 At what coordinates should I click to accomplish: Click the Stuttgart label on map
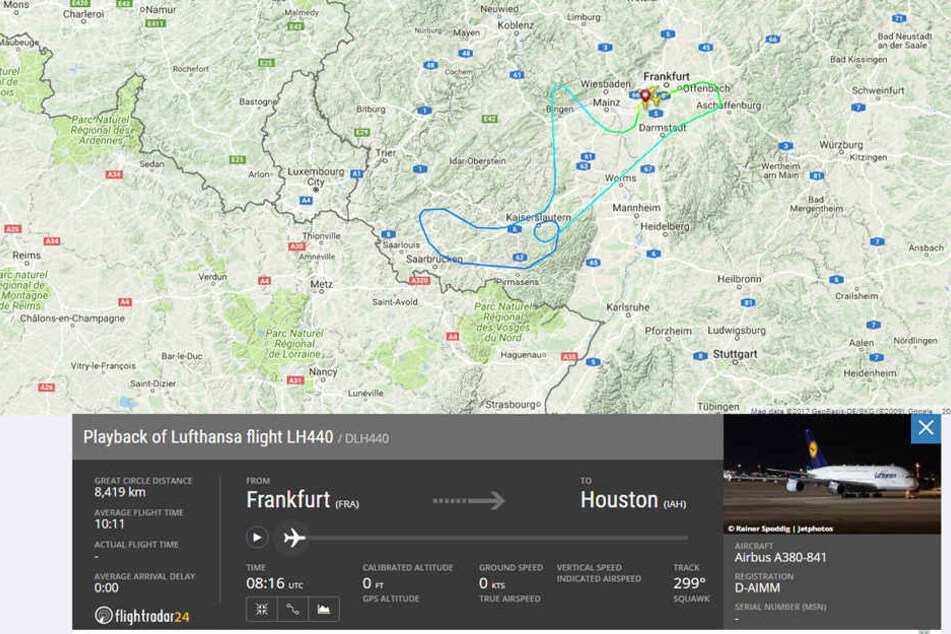(734, 354)
